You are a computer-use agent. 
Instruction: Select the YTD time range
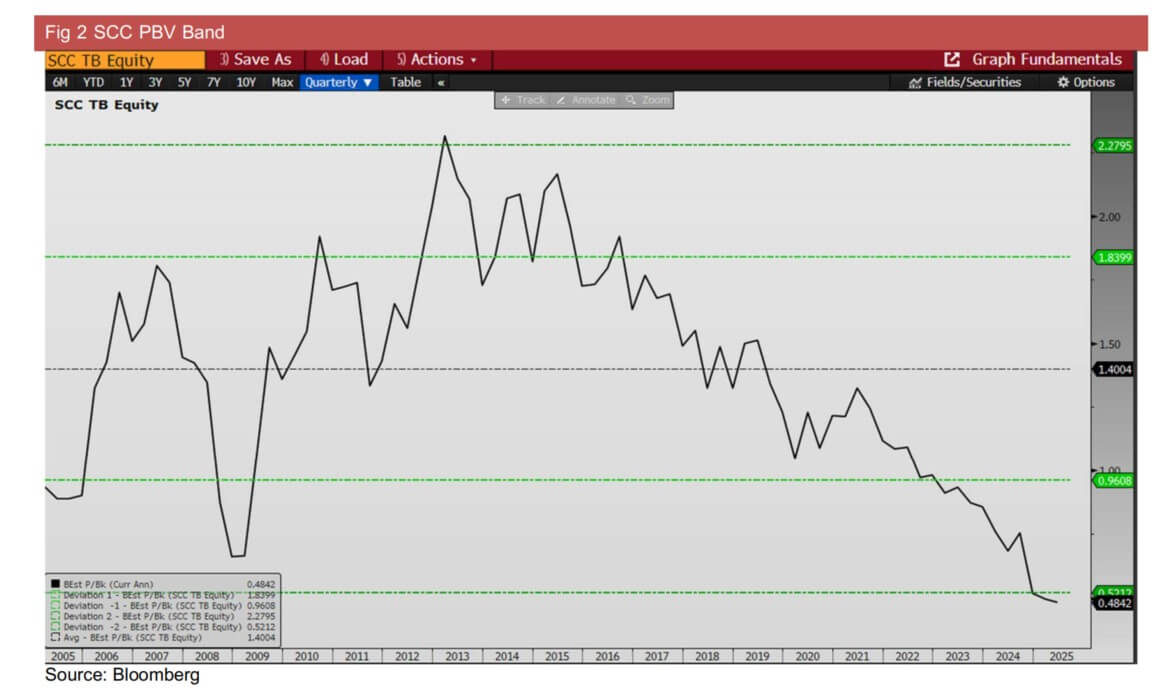[93, 82]
